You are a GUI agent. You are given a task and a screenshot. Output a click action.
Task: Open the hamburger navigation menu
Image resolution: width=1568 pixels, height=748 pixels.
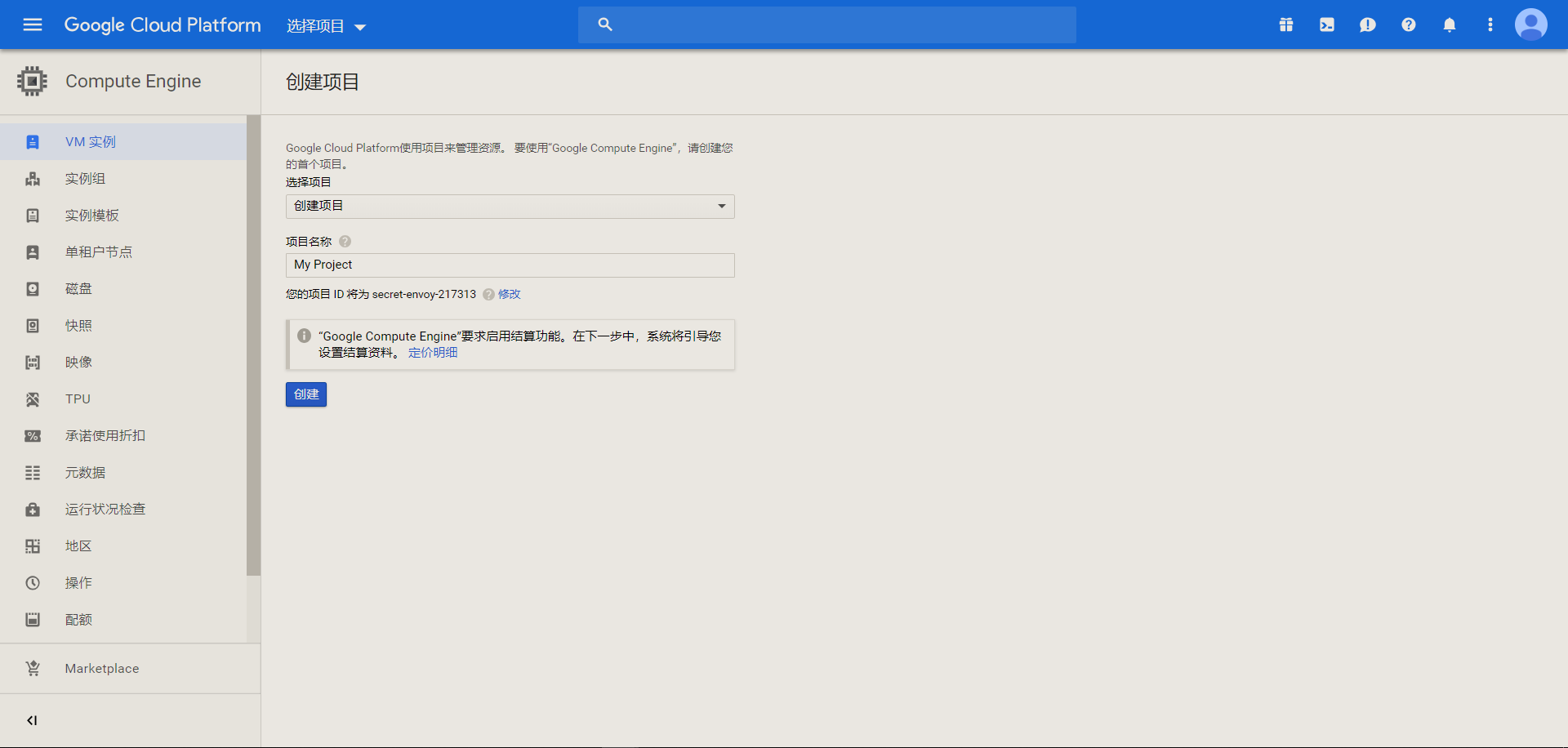coord(33,24)
